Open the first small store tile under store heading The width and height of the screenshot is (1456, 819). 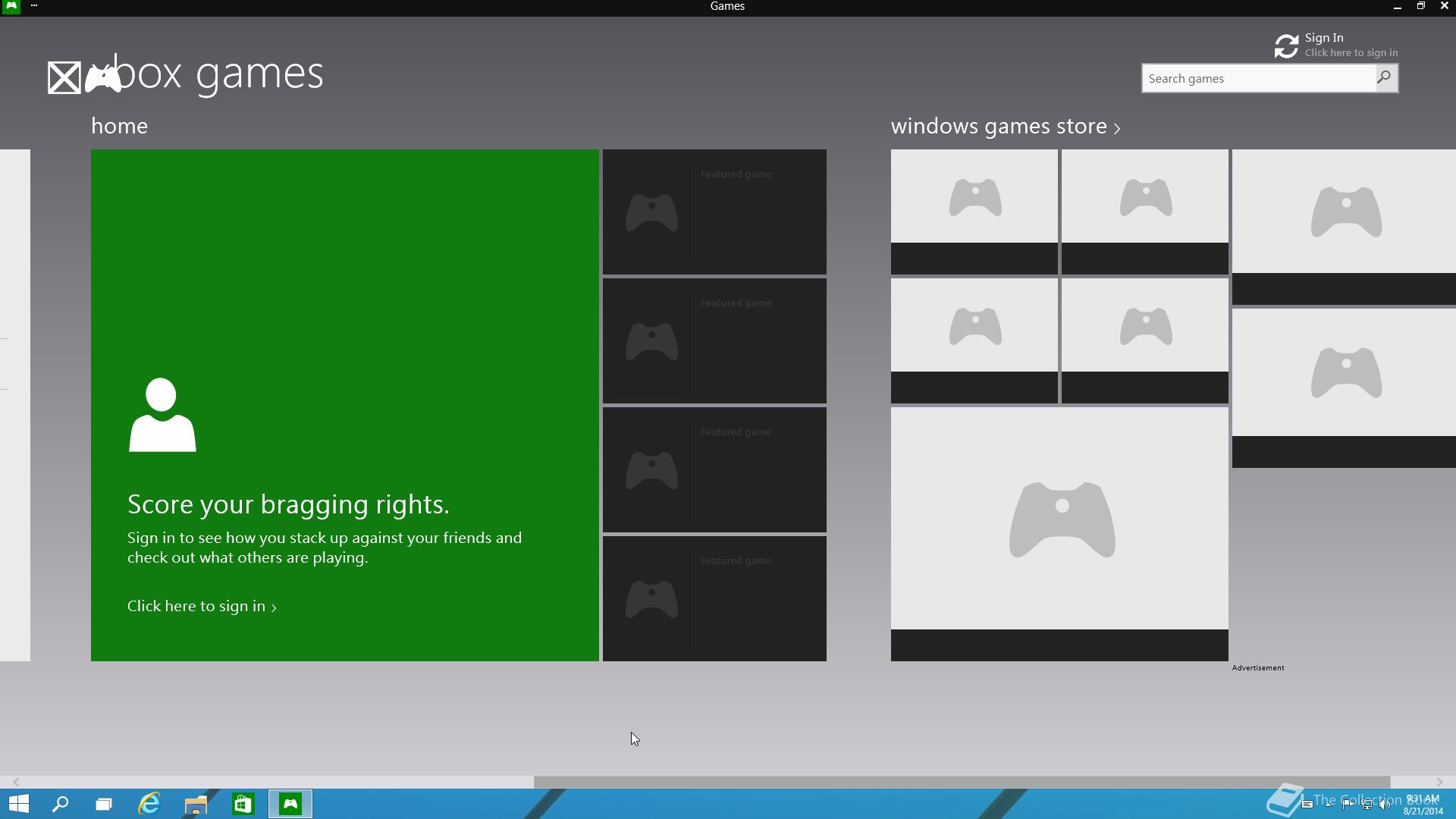pyautogui.click(x=974, y=212)
